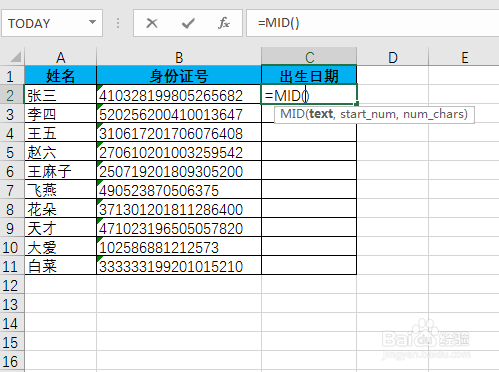Click the cell containing 天才
499x372 pixels.
(60, 228)
